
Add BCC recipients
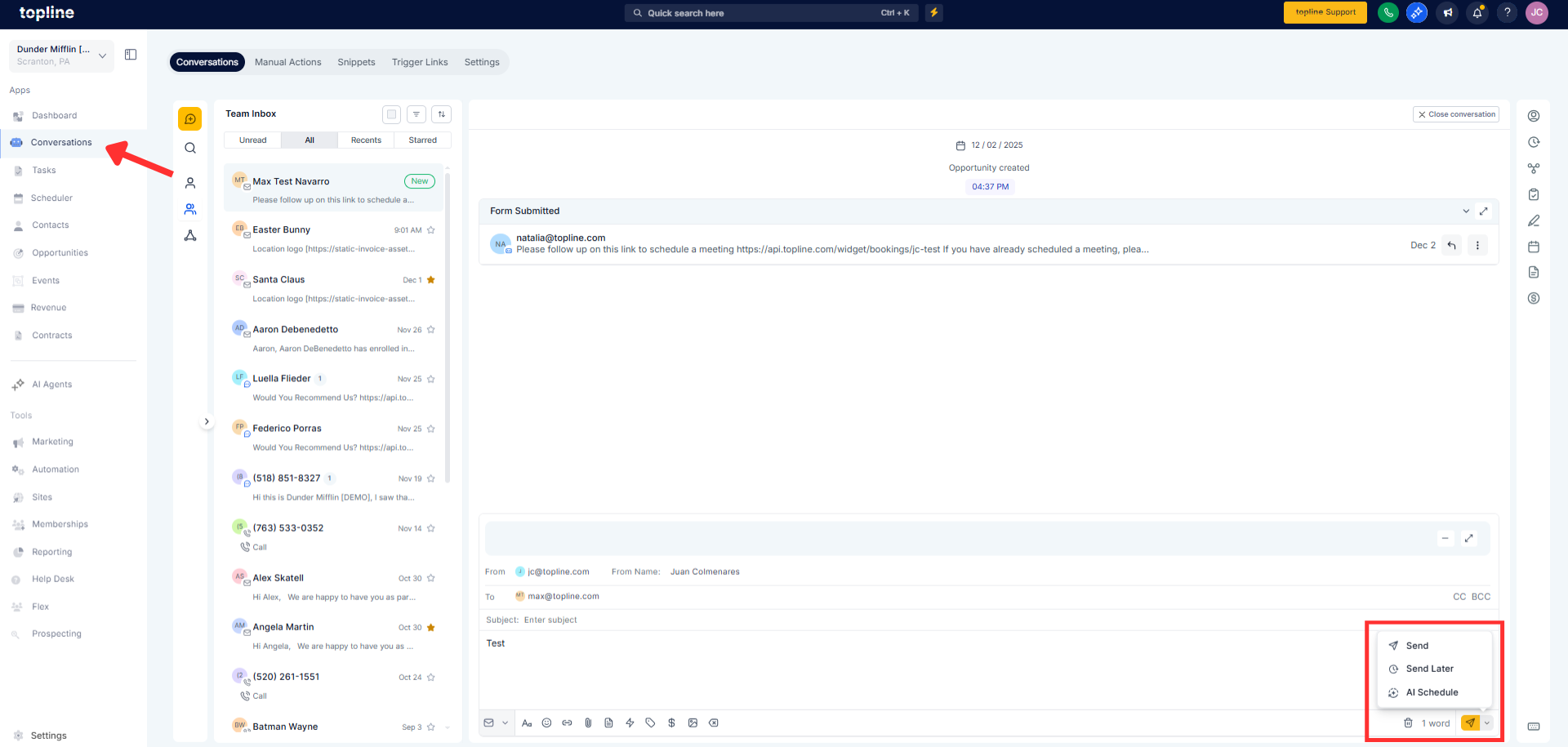point(1481,597)
